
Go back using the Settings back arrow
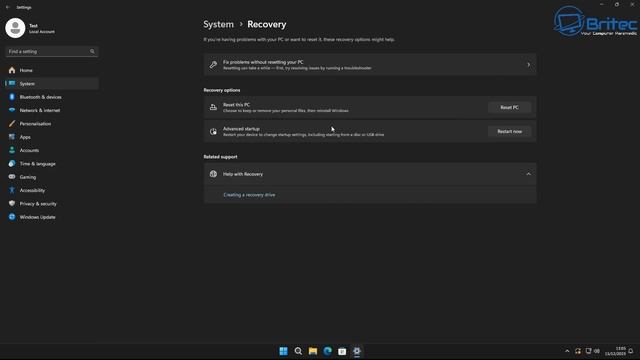pos(8,7)
